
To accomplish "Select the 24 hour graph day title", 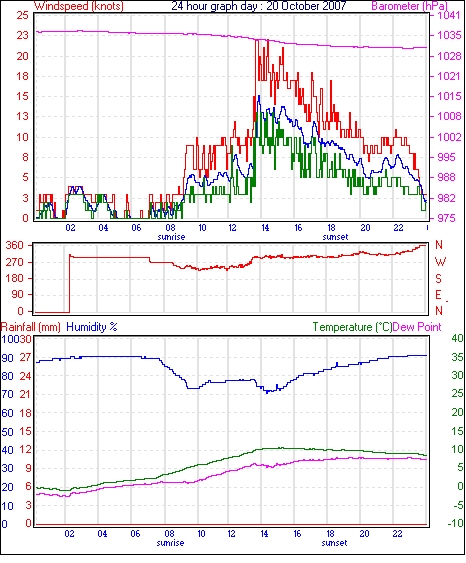I will [258, 6].
